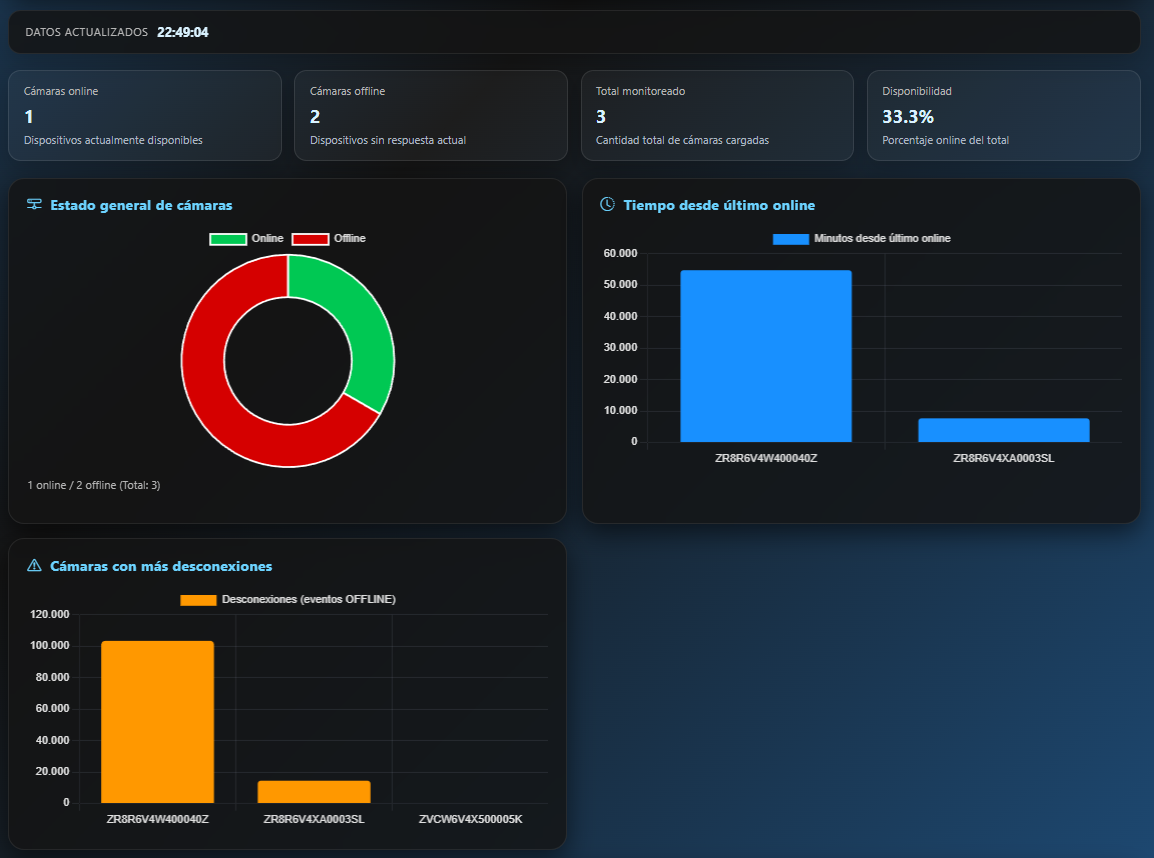This screenshot has height=858, width=1154.
Task: Click the warning triangle icon beside Cámaras con más desconexiones
Action: [x=34, y=566]
